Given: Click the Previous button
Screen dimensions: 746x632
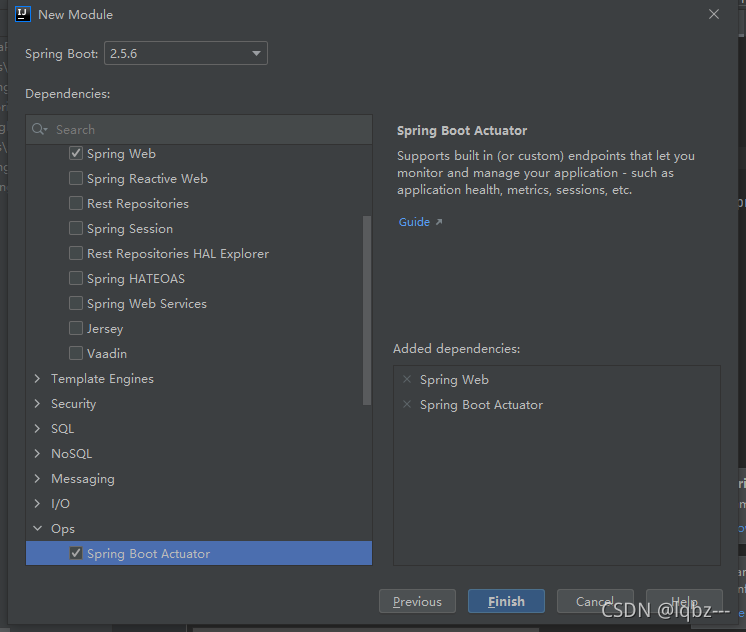Looking at the screenshot, I should (417, 601).
